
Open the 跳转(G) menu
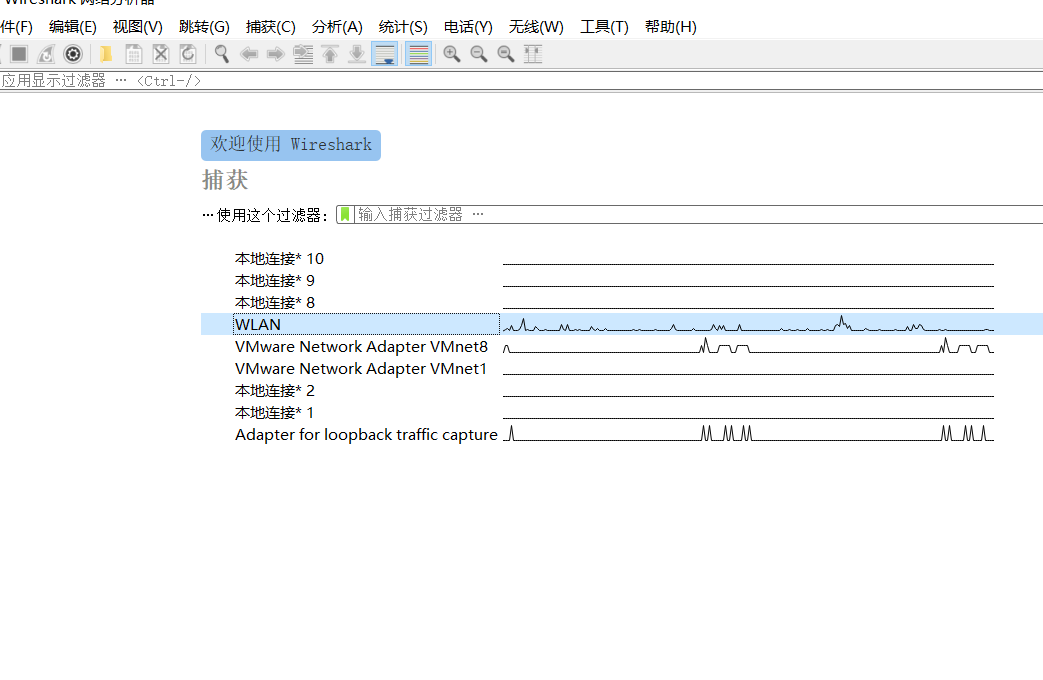click(x=204, y=27)
